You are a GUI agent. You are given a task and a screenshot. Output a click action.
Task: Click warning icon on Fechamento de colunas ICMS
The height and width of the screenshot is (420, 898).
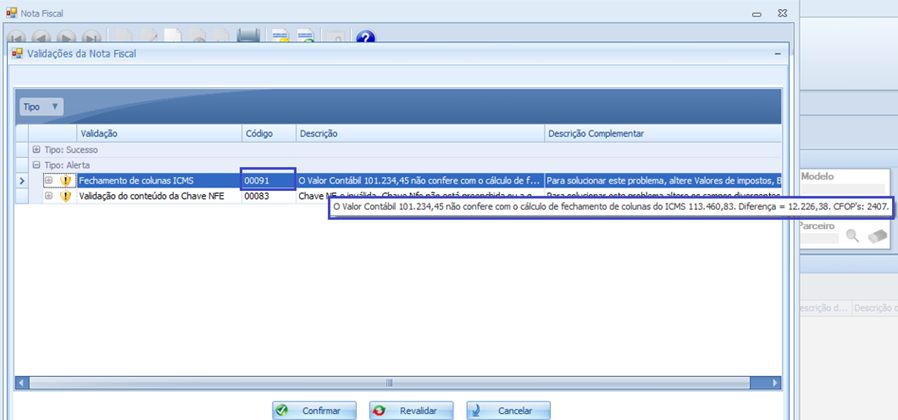pyautogui.click(x=66, y=180)
